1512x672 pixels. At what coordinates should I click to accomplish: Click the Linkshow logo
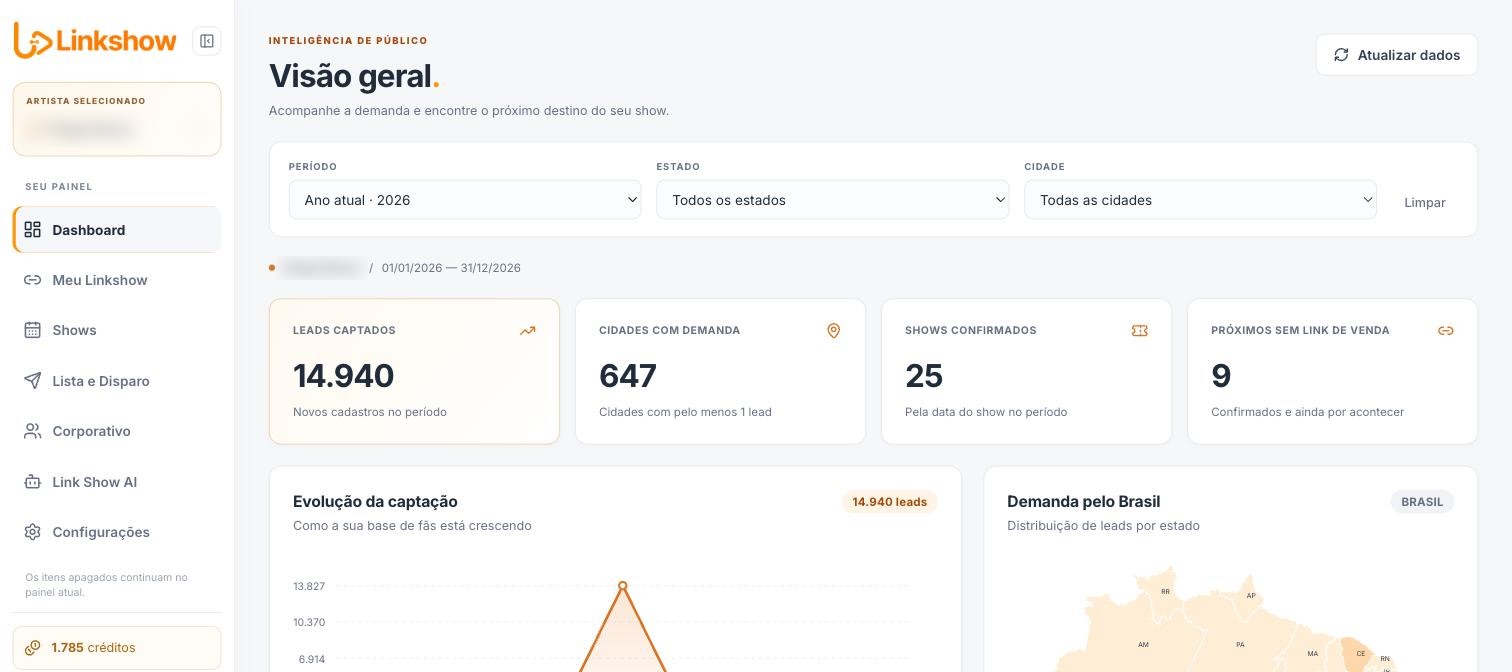coord(95,41)
